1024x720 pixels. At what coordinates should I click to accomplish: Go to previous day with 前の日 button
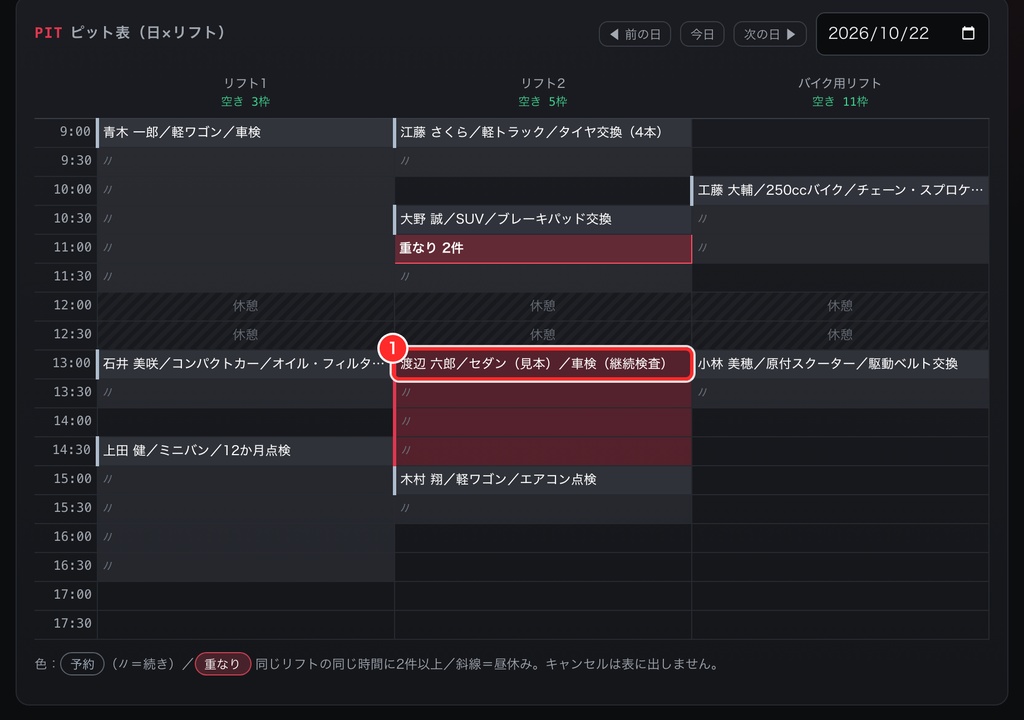pyautogui.click(x=635, y=34)
